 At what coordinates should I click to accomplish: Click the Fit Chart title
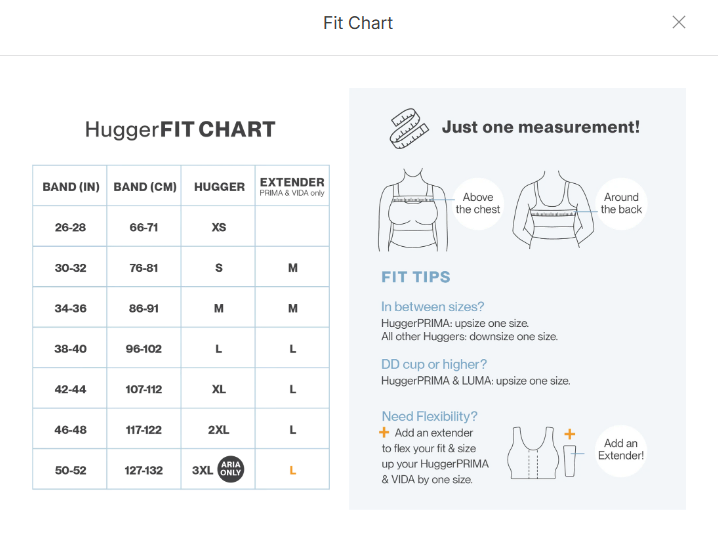click(x=358, y=23)
